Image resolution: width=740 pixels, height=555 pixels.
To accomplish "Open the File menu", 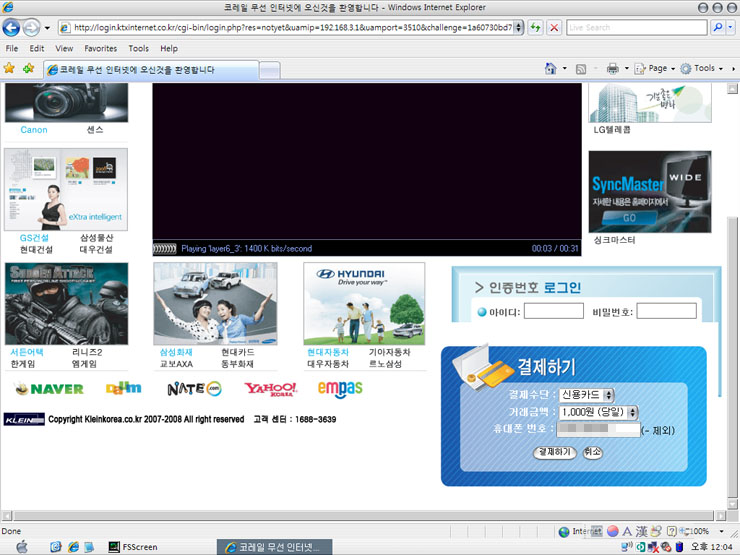I will tap(12, 48).
